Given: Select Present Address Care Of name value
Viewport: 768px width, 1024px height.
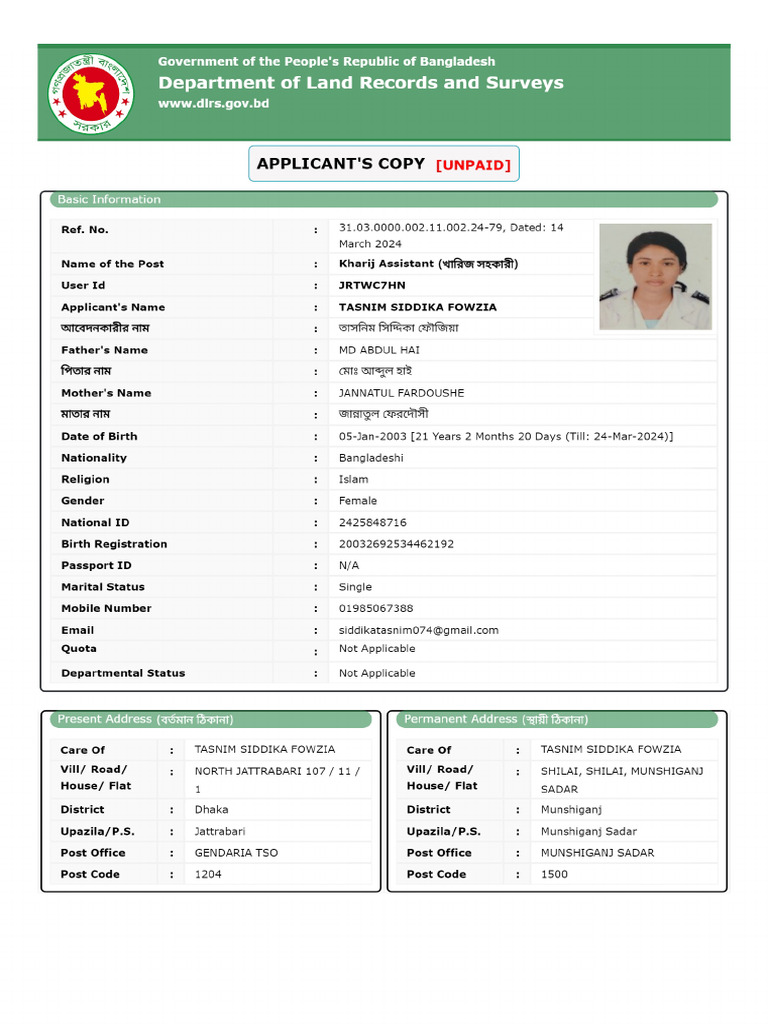Looking at the screenshot, I should (x=265, y=749).
